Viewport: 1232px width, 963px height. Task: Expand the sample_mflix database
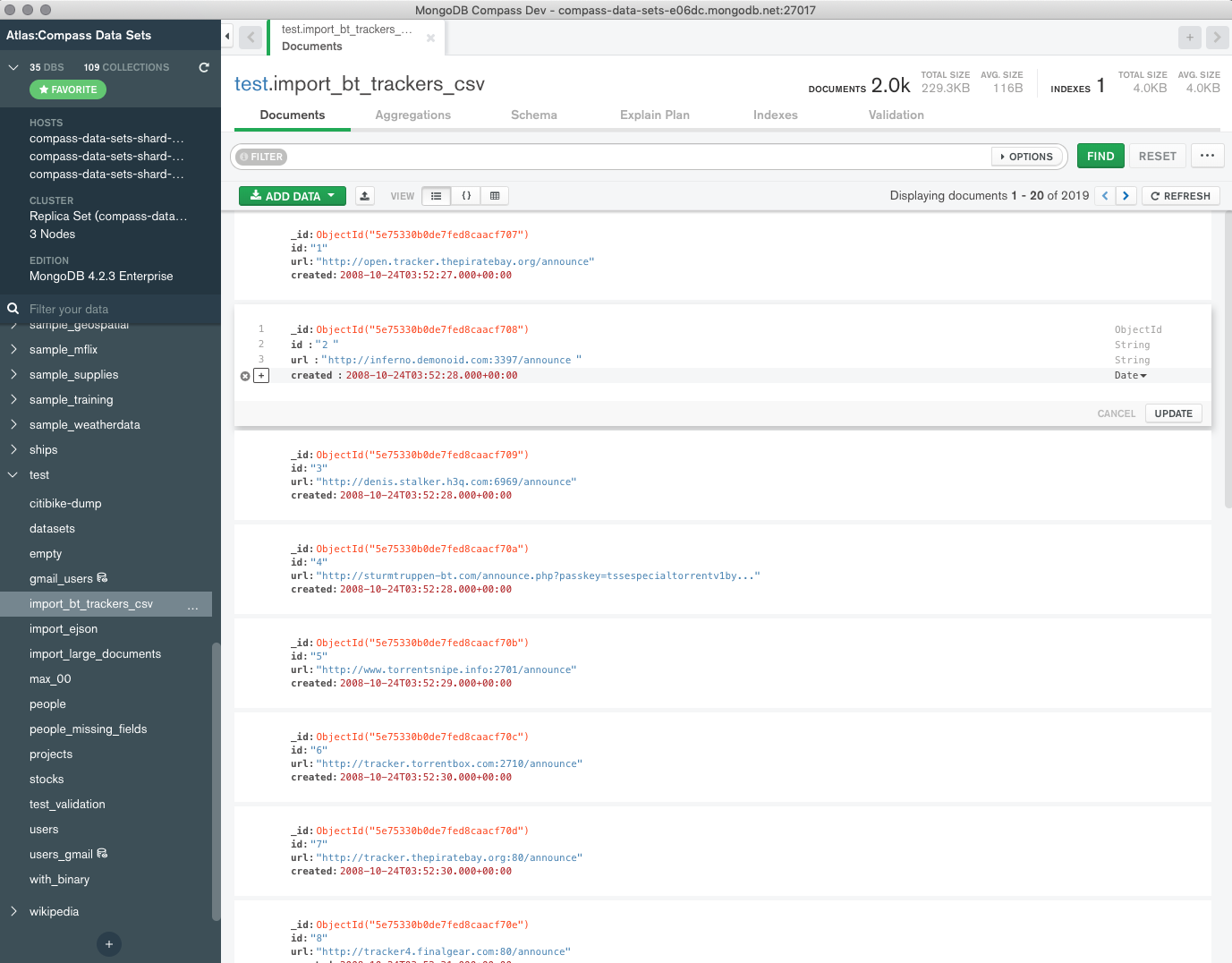13,350
